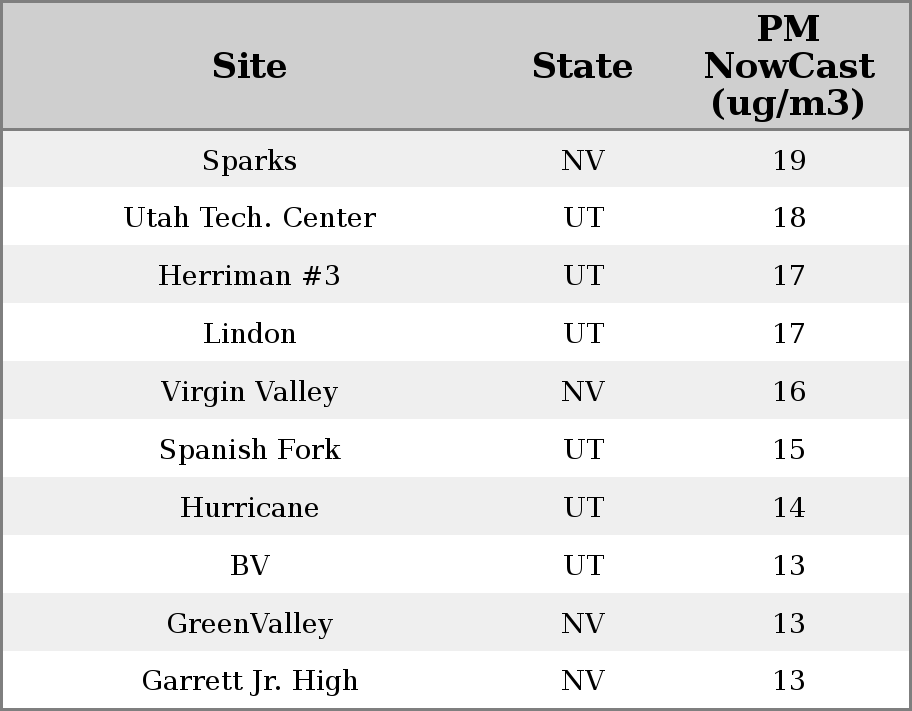Screen dimensions: 912x711
Task: Select the Lindon site name
Action: (x=249, y=334)
